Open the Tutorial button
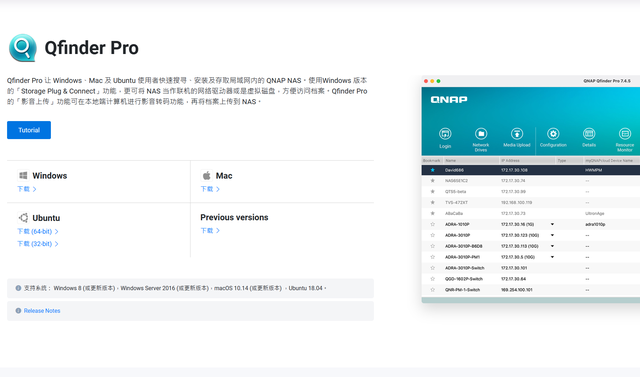640x377 pixels. coord(29,130)
